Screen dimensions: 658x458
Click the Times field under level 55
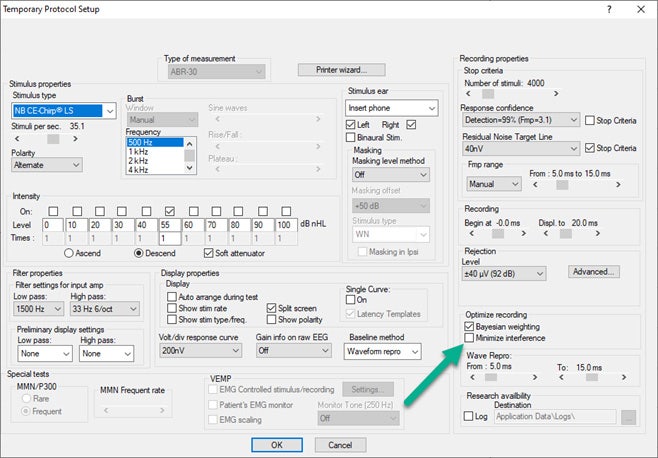tap(170, 238)
